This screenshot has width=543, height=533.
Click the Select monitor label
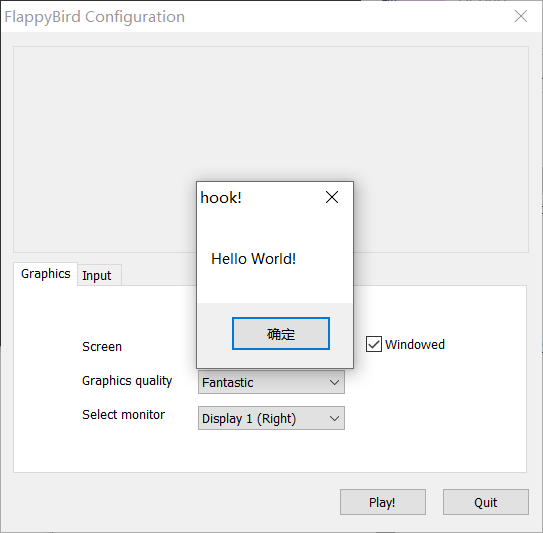(123, 415)
